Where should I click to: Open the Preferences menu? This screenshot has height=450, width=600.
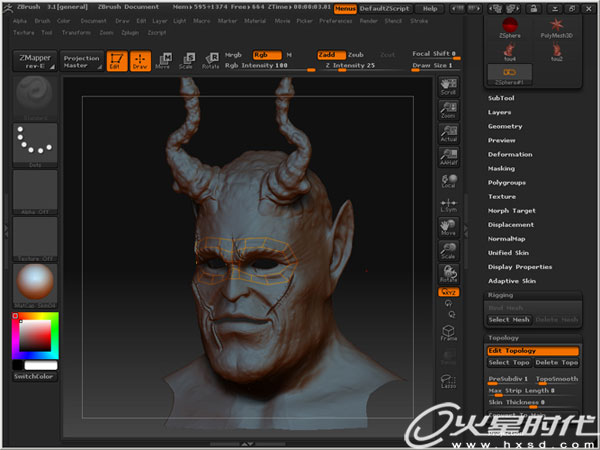(336, 21)
